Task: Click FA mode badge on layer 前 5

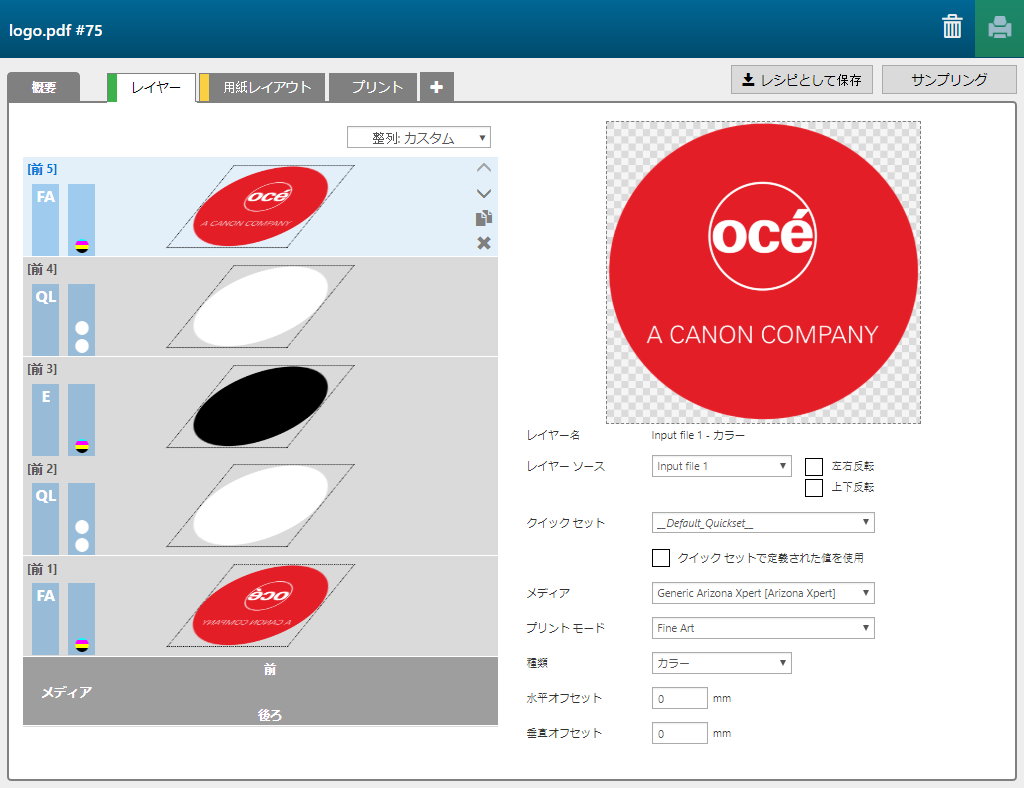Action: (46, 219)
